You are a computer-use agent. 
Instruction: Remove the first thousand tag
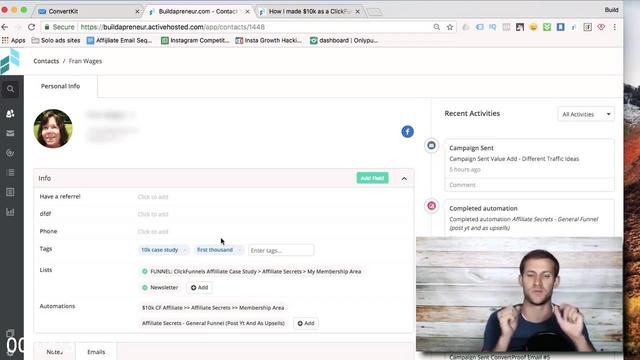tap(239, 250)
